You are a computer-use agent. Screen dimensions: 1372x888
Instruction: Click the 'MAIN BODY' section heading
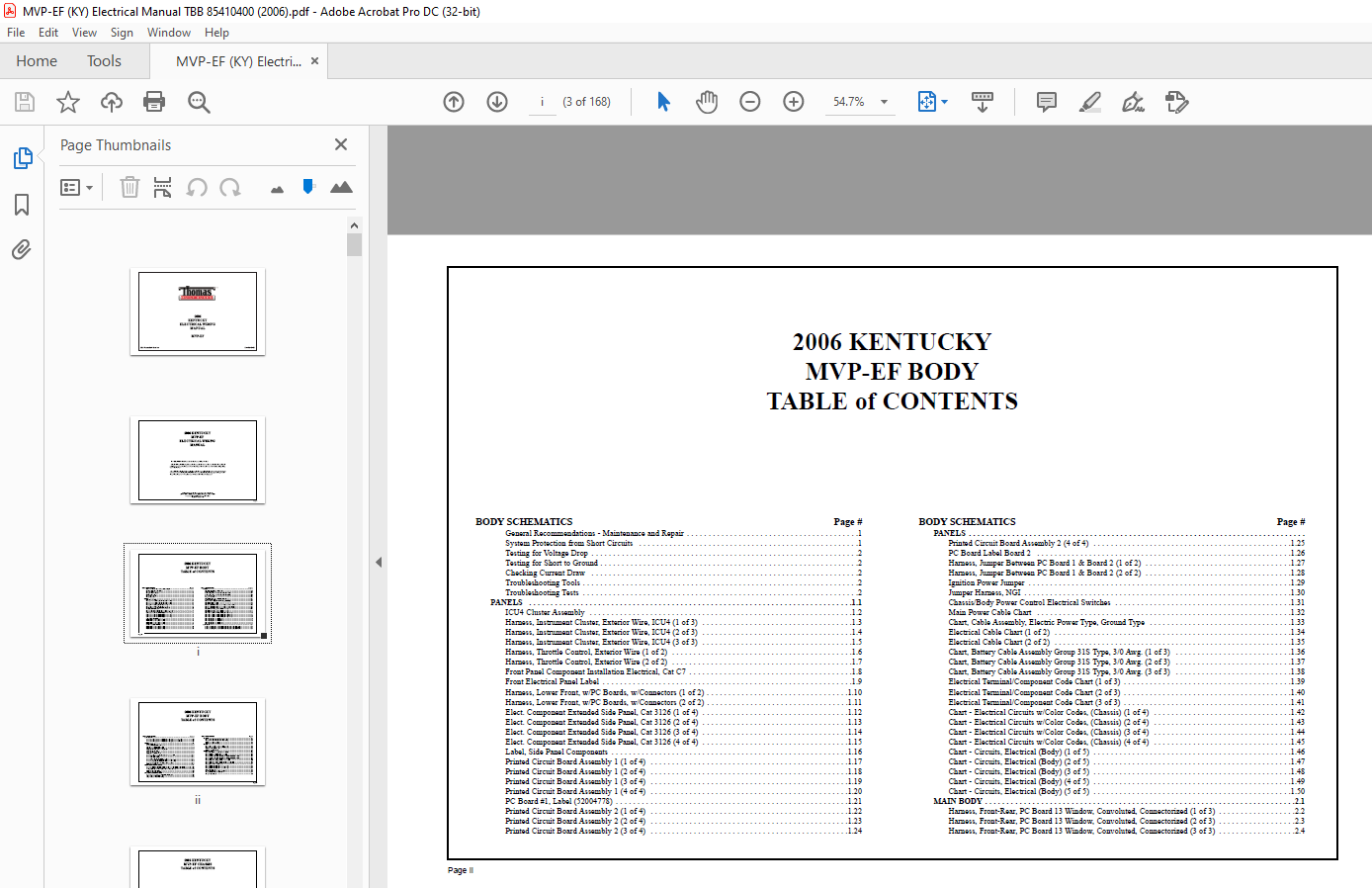coord(958,801)
